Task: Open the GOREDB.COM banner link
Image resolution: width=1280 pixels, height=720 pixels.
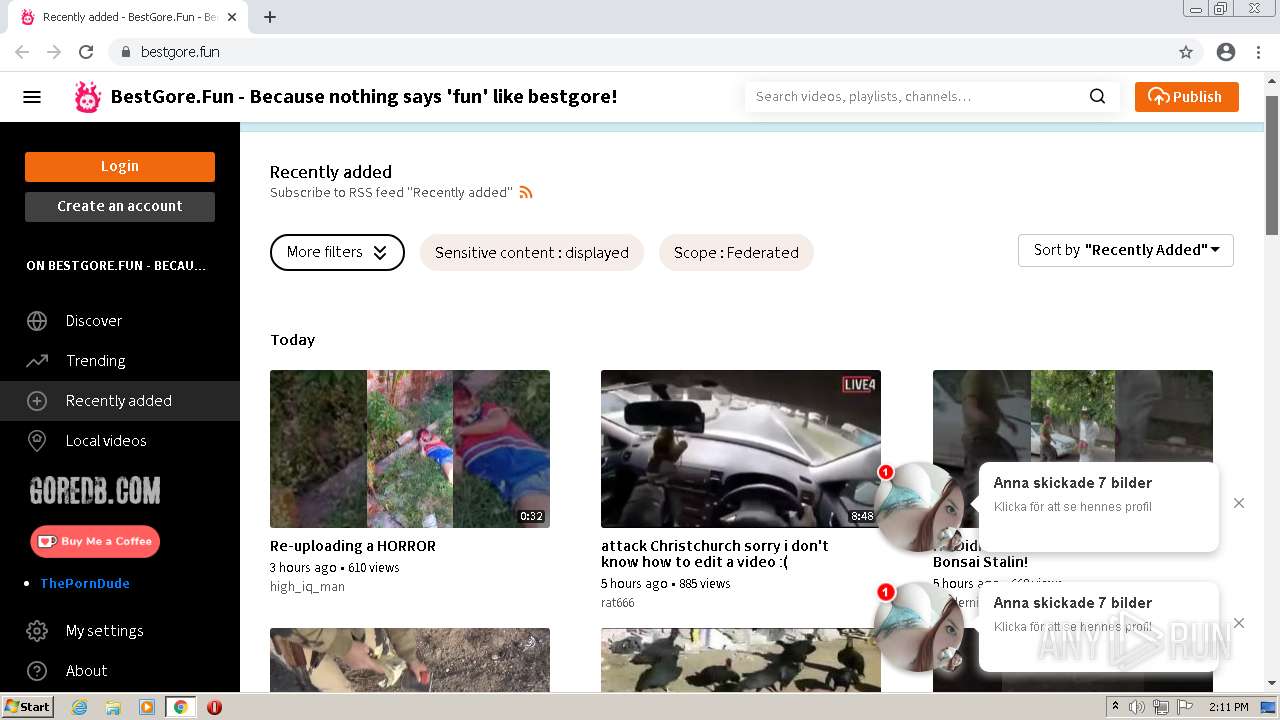Action: click(x=95, y=490)
